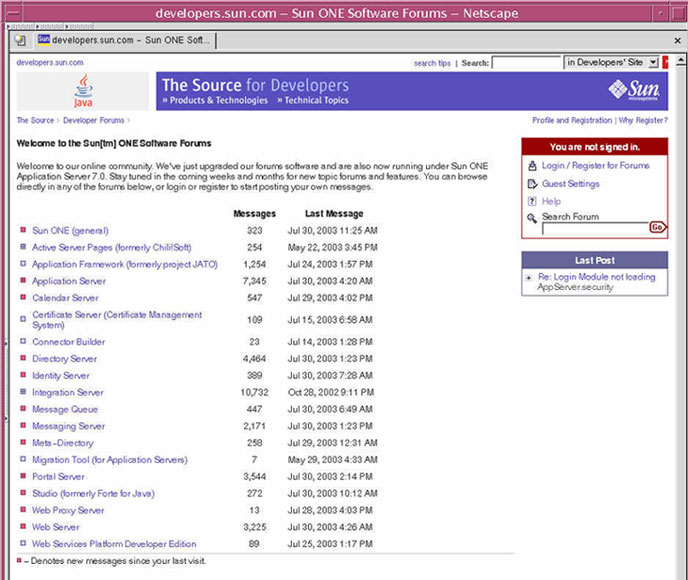
Task: Open the Why Register? link
Action: (643, 120)
